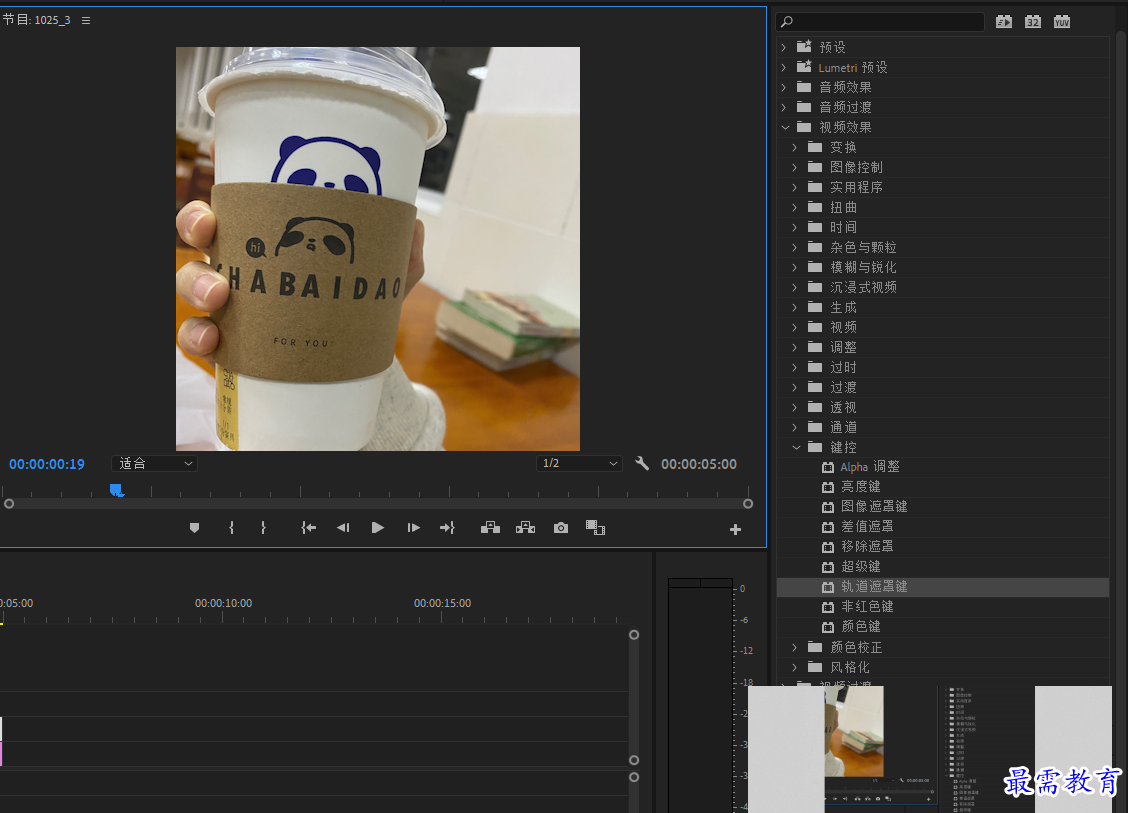
Task: Expand the 变换 folder
Action: click(x=795, y=147)
